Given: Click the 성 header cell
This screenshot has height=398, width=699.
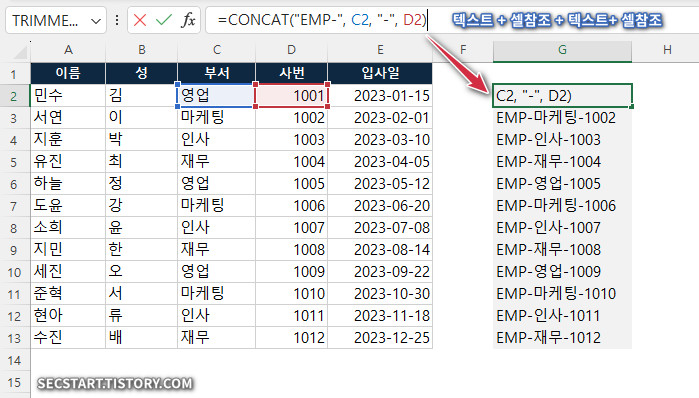Looking at the screenshot, I should point(141,73).
